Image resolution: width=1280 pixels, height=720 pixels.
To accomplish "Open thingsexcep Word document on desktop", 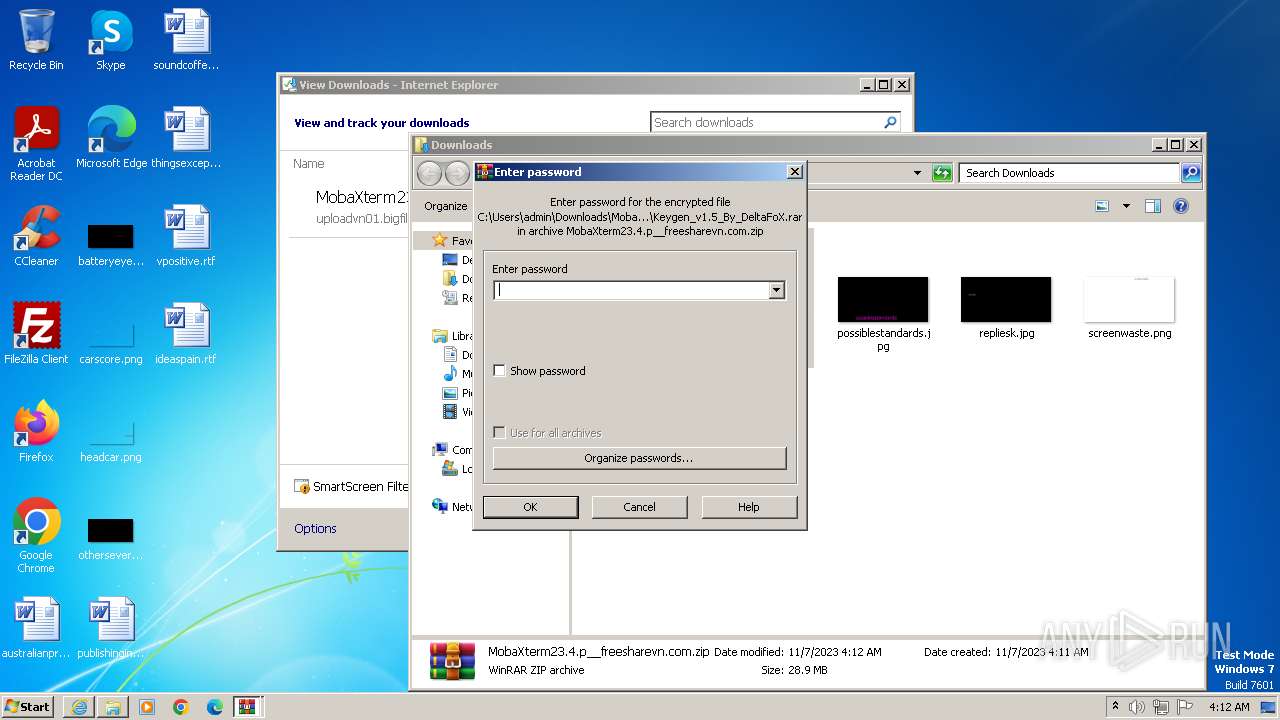I will coord(186,138).
